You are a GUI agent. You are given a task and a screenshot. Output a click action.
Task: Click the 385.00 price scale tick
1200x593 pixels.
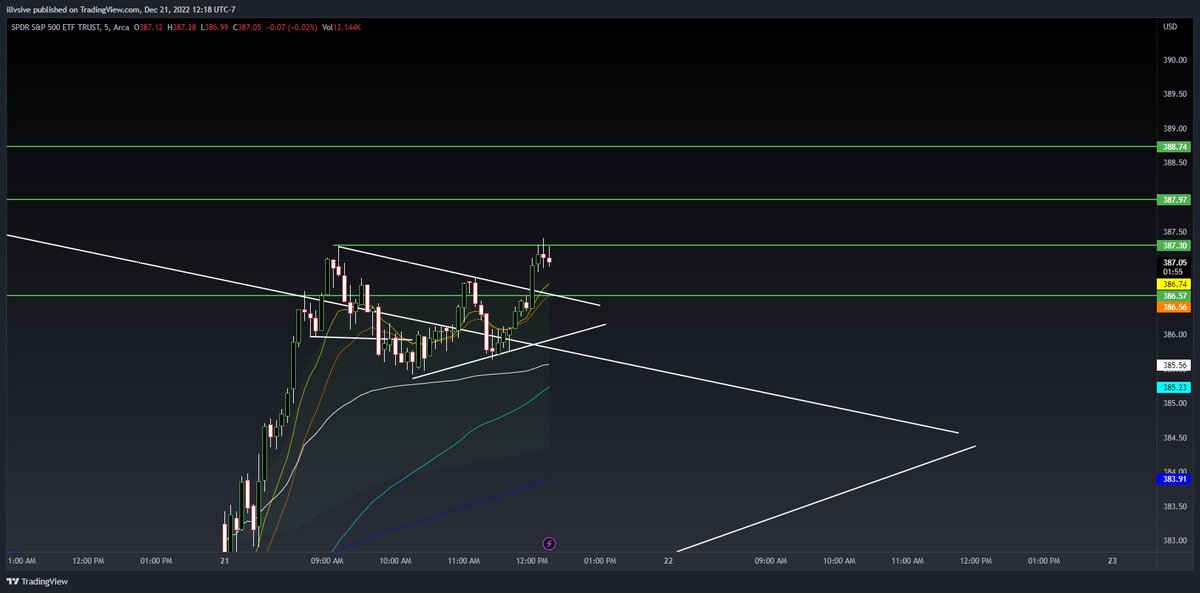pos(1174,404)
